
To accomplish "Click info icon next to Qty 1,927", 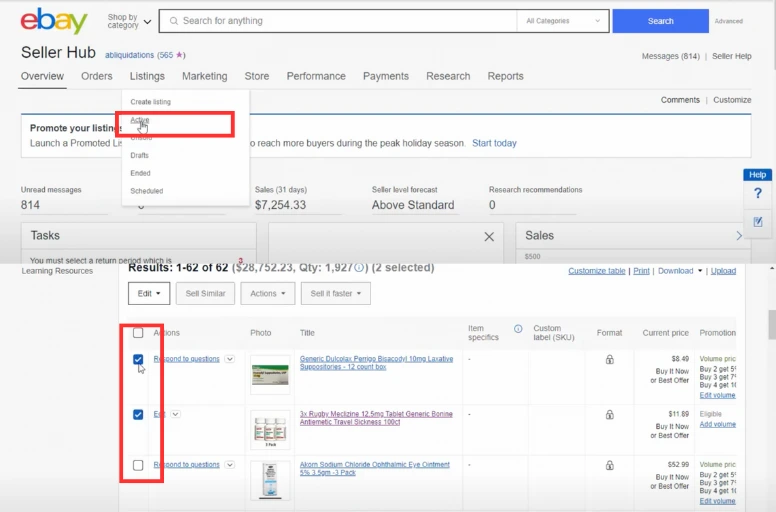I will pos(359,268).
